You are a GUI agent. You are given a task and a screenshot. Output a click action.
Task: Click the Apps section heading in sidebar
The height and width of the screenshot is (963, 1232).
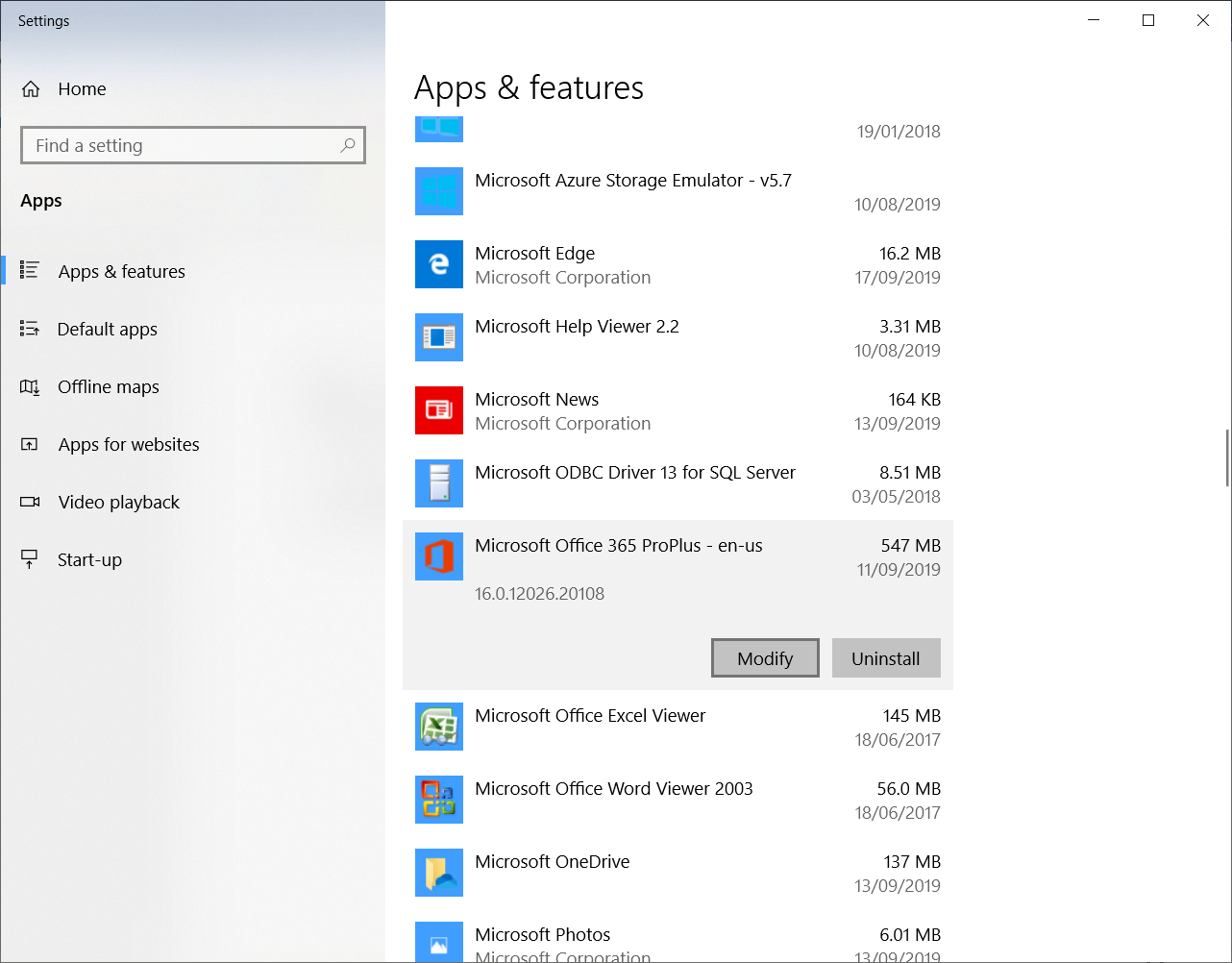tap(41, 200)
